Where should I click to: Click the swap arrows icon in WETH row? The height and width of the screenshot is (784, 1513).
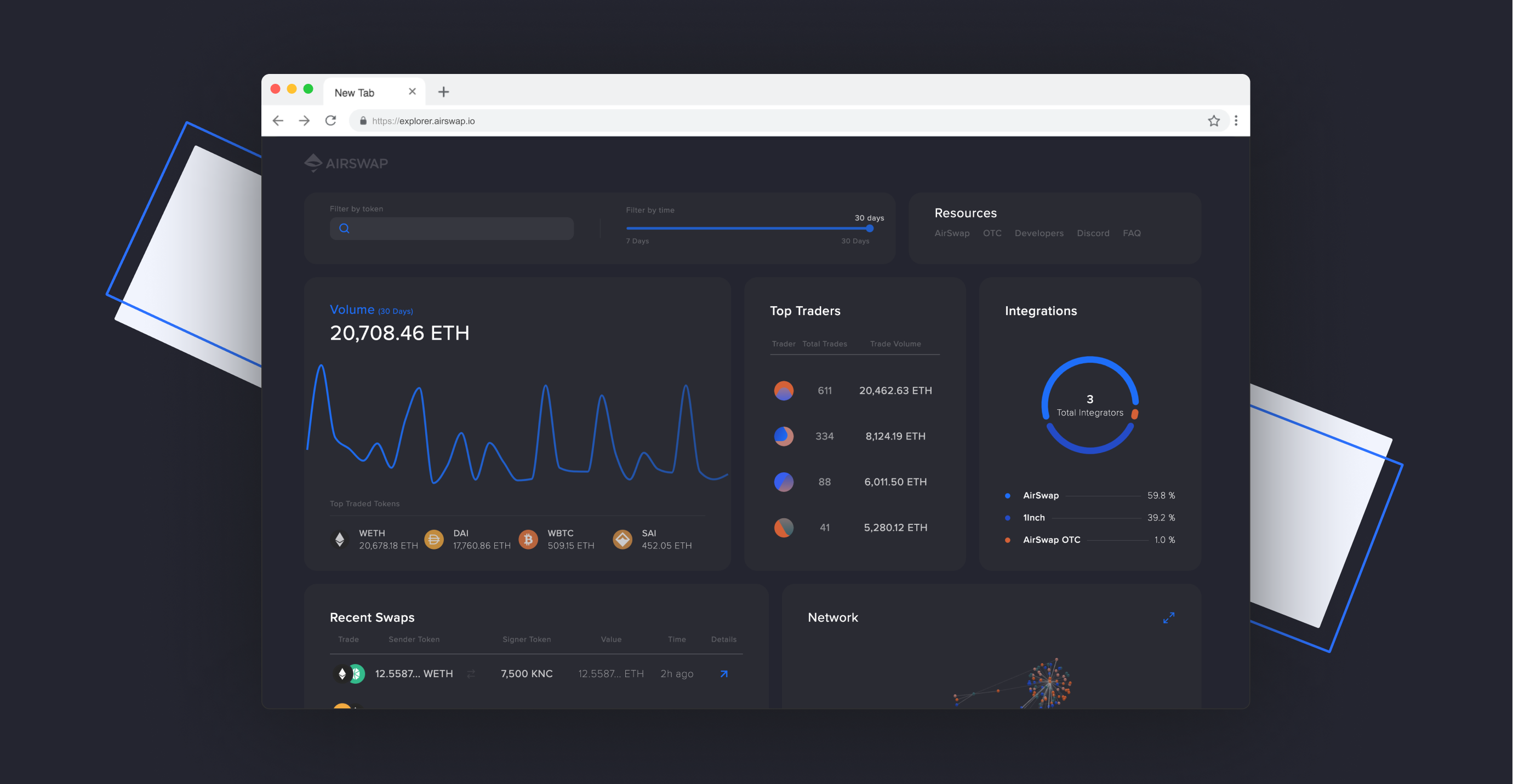point(471,673)
